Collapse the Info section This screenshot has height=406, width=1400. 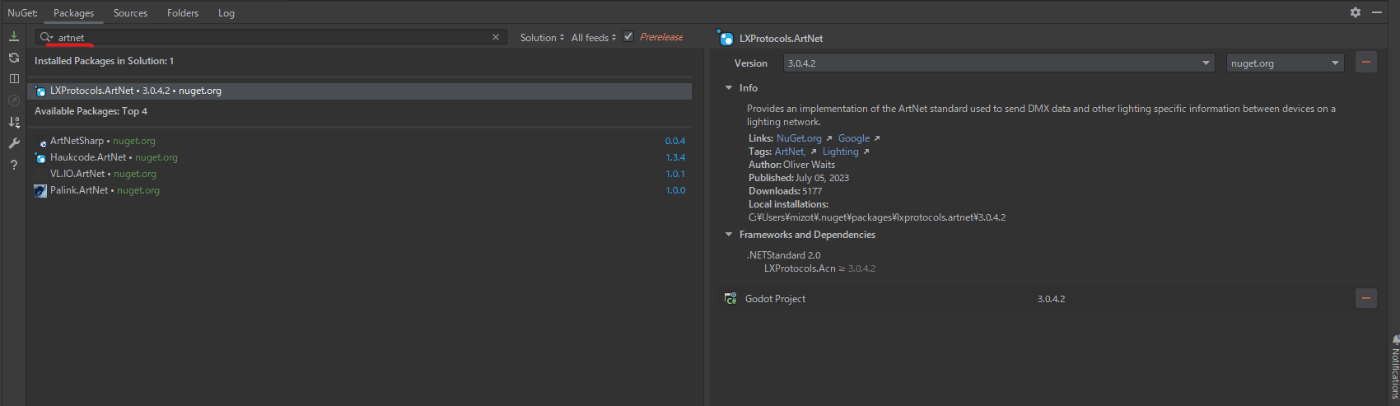(729, 88)
